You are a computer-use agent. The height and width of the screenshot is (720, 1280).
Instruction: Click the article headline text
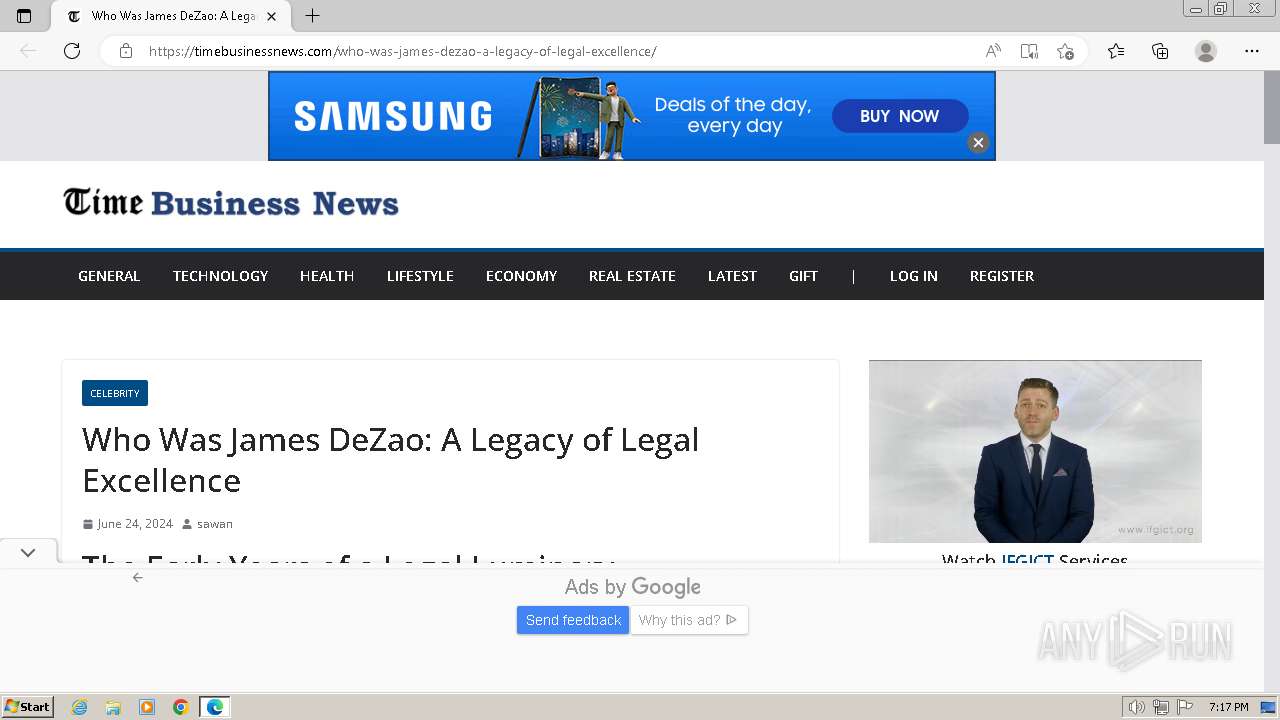[391, 460]
